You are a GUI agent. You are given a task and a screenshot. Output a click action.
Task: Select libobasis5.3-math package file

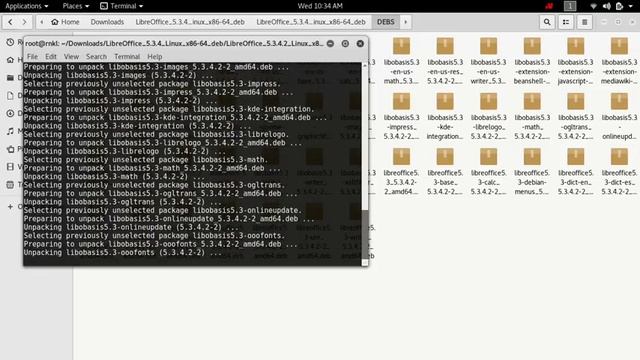coord(532,117)
